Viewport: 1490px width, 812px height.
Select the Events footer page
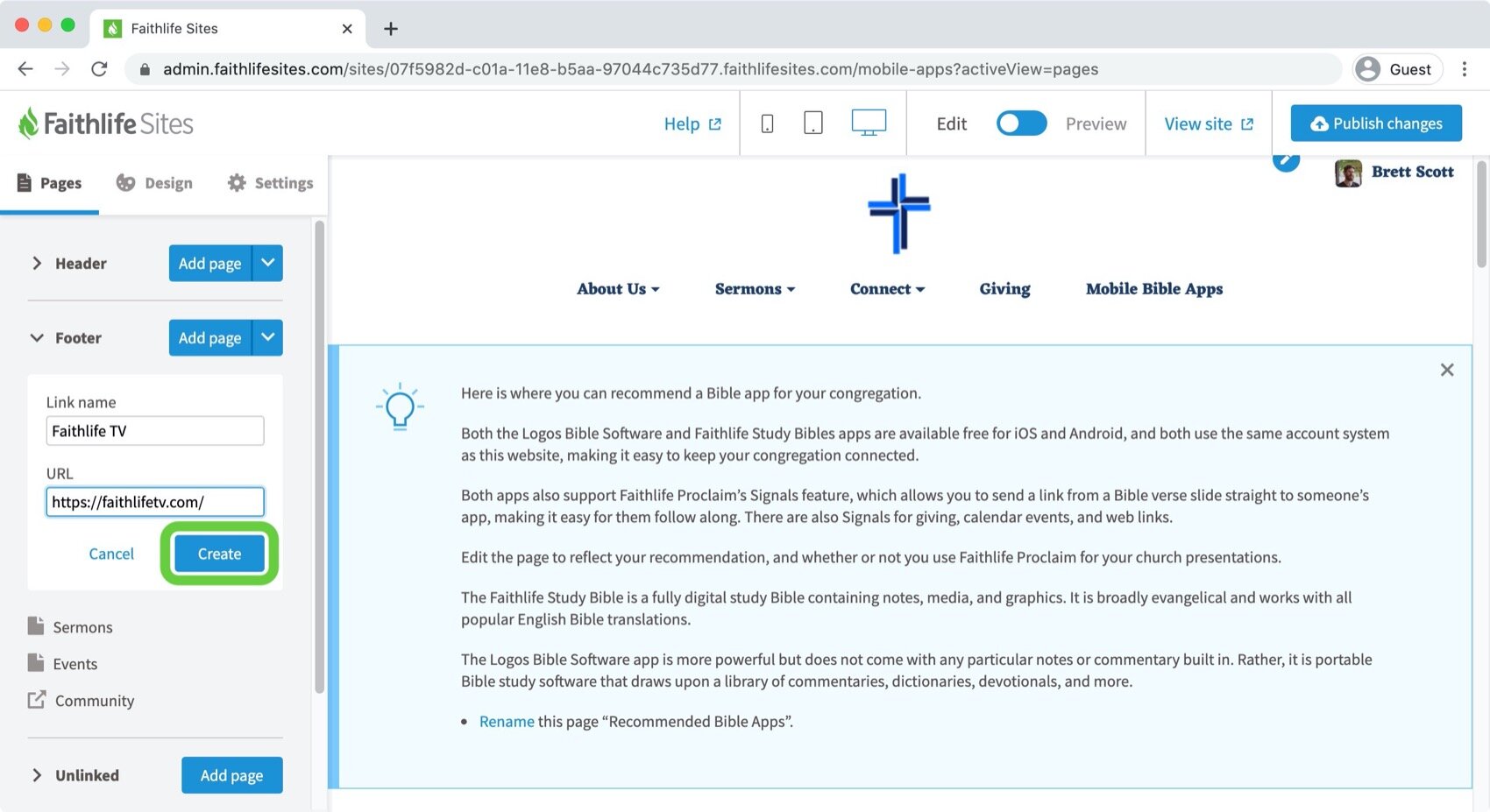pyautogui.click(x=75, y=664)
